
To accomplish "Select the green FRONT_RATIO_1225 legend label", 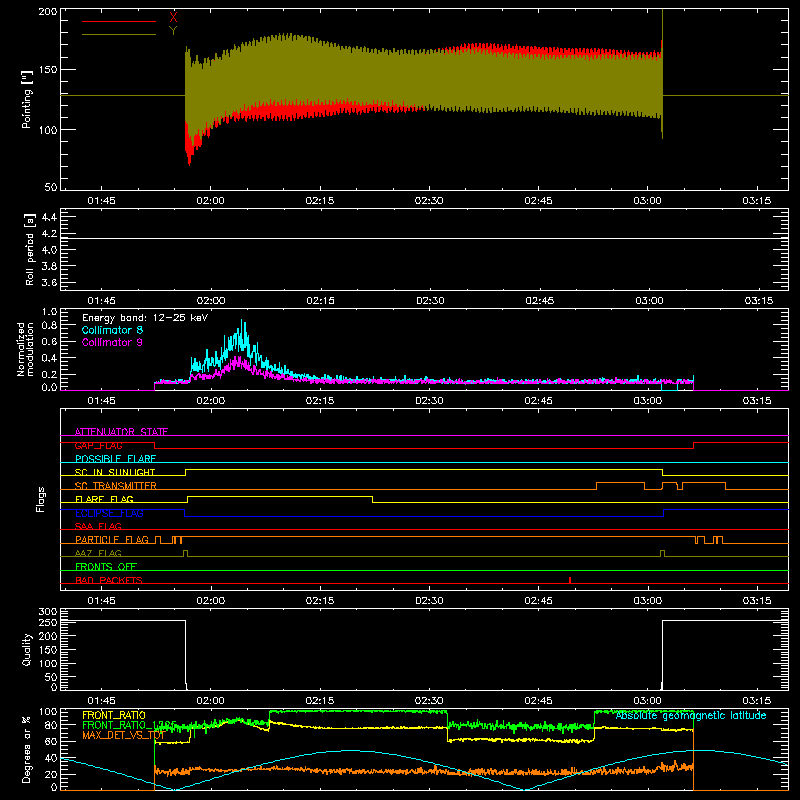I will [x=129, y=725].
